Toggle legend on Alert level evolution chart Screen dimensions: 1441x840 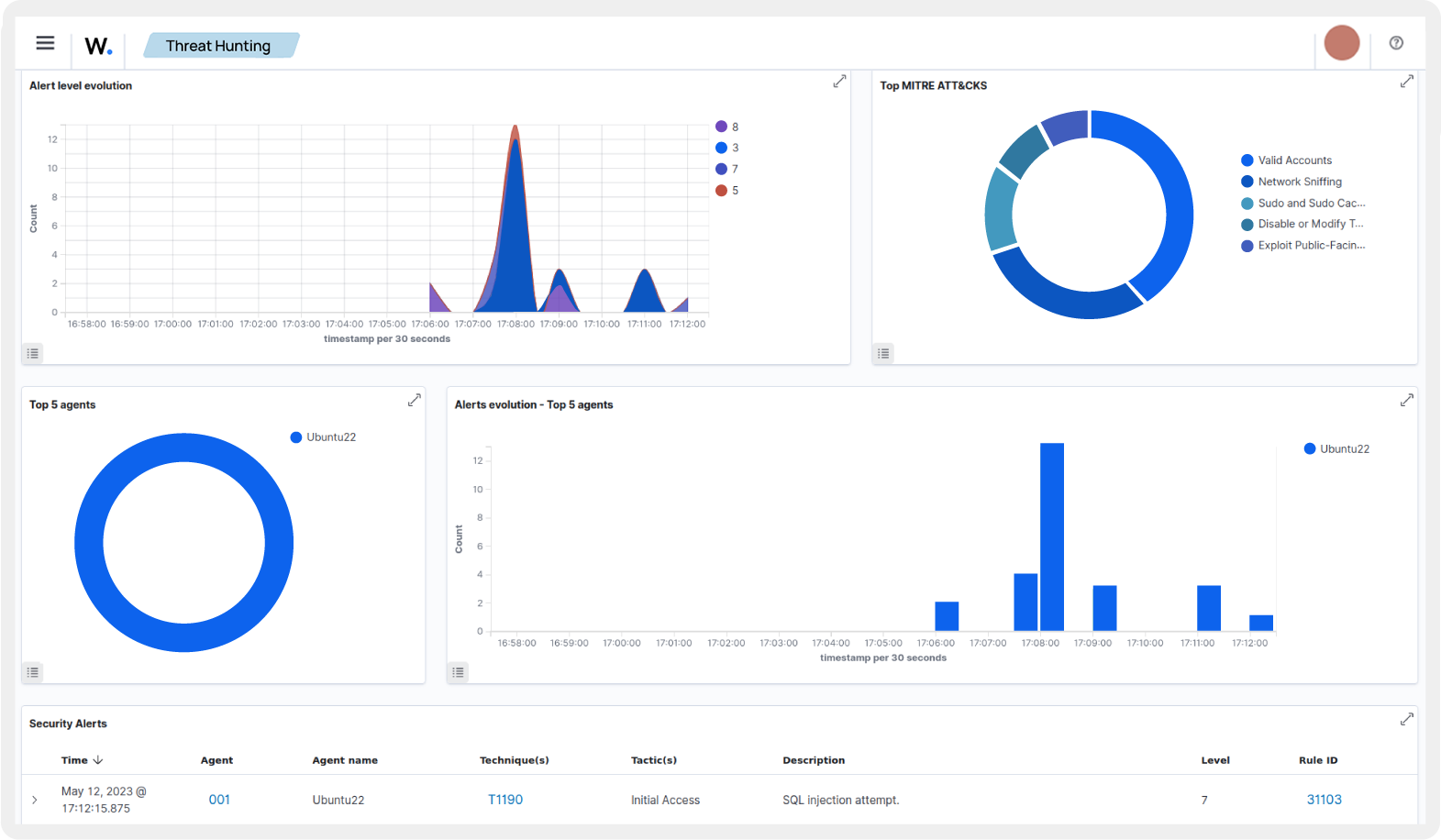tap(33, 353)
